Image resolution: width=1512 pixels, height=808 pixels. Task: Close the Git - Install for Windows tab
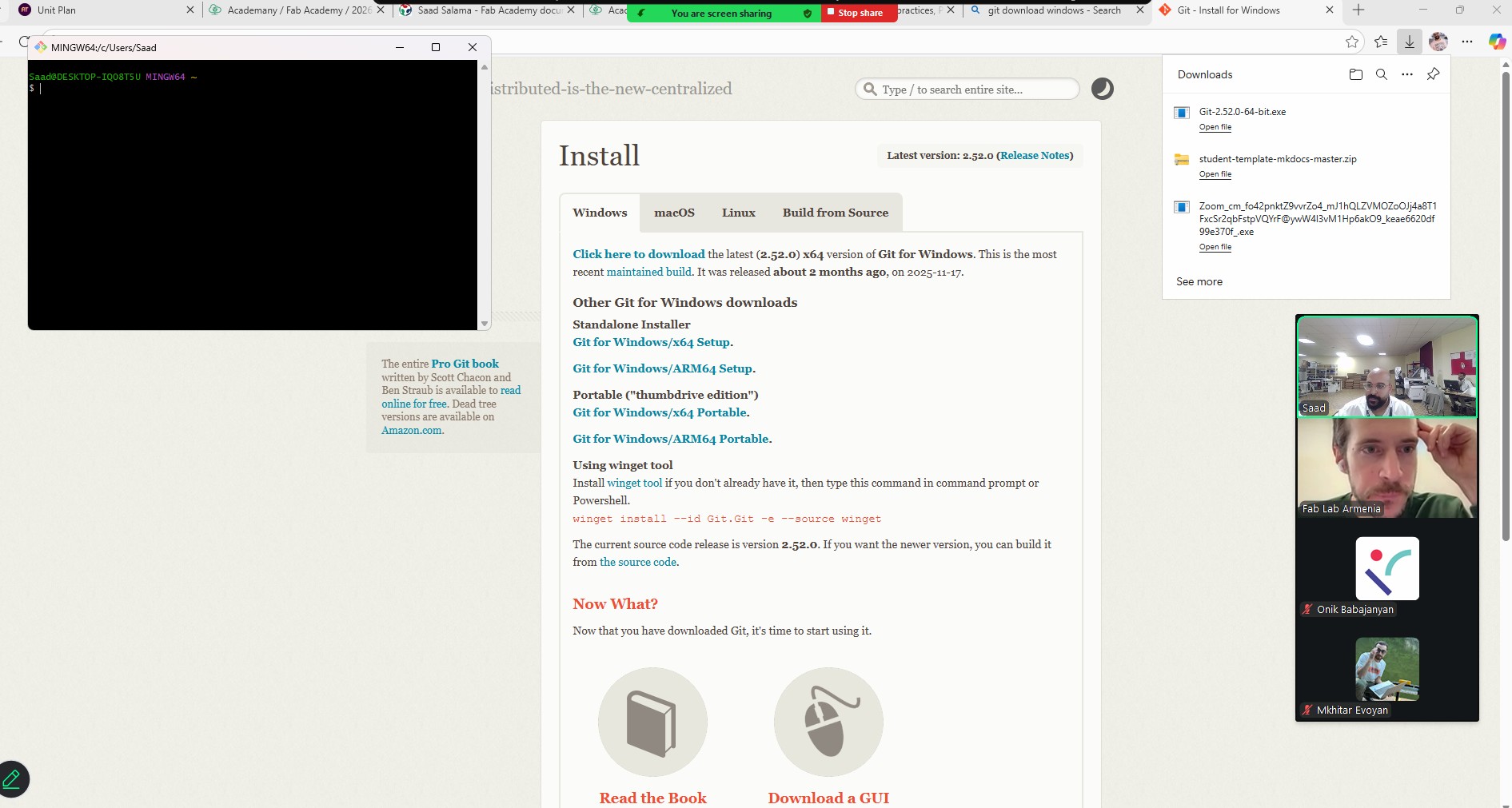coord(1330,10)
